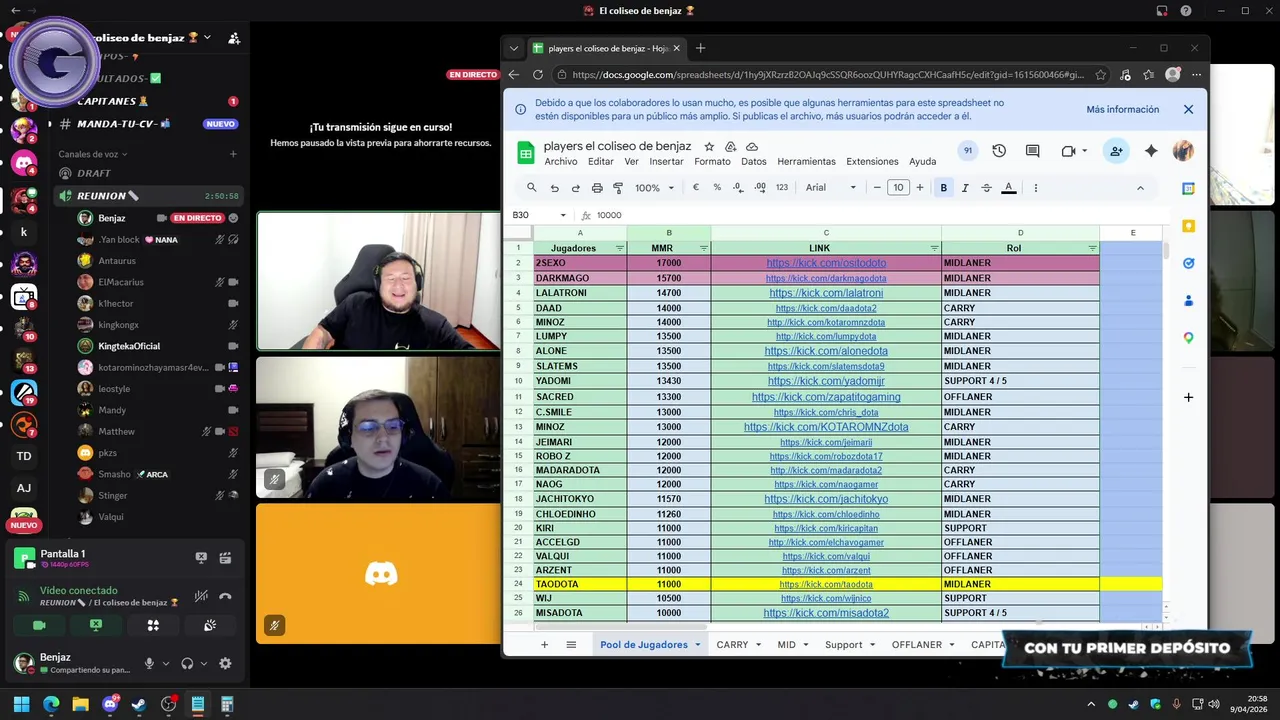Deafen with the Discord headphones icon
1280x720 pixels.
coord(187,663)
